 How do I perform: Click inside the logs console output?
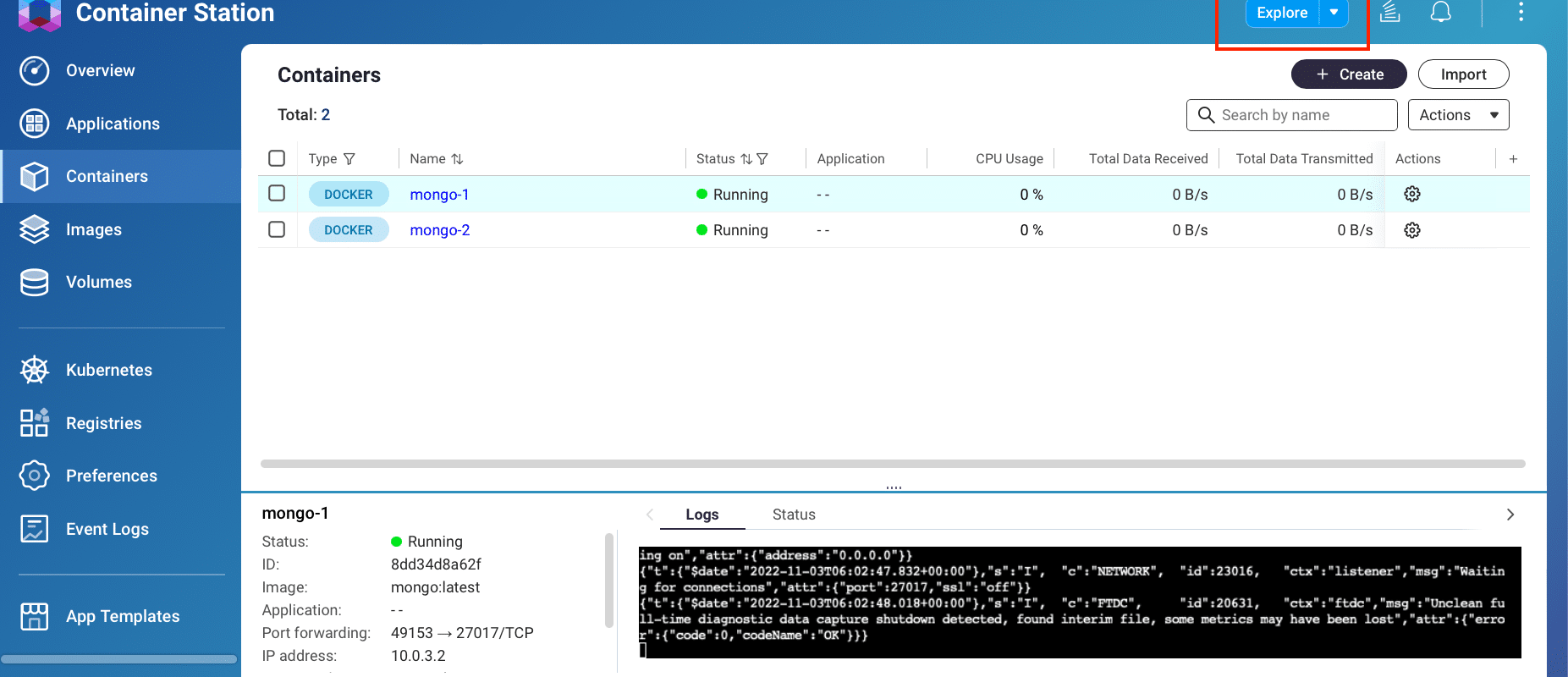click(x=1080, y=603)
